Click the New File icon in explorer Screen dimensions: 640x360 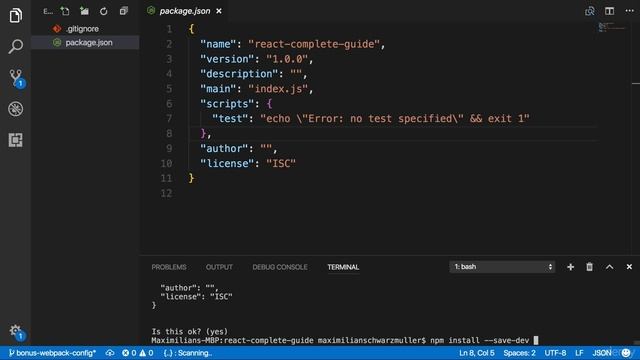65,11
